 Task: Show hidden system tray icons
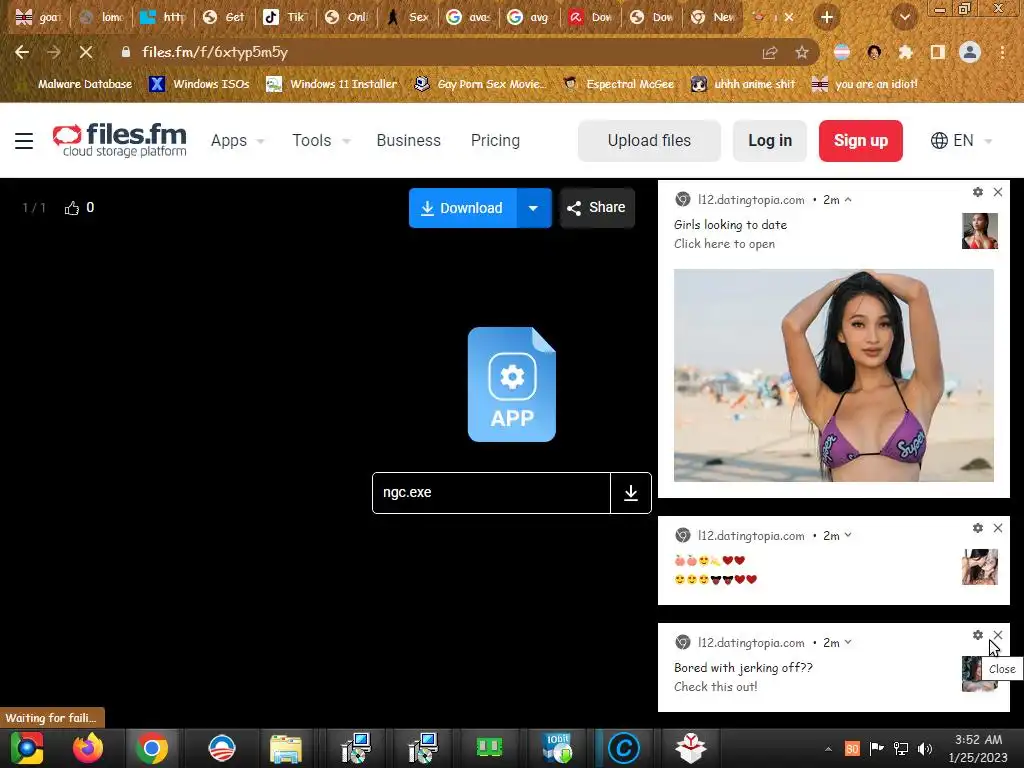tap(828, 749)
